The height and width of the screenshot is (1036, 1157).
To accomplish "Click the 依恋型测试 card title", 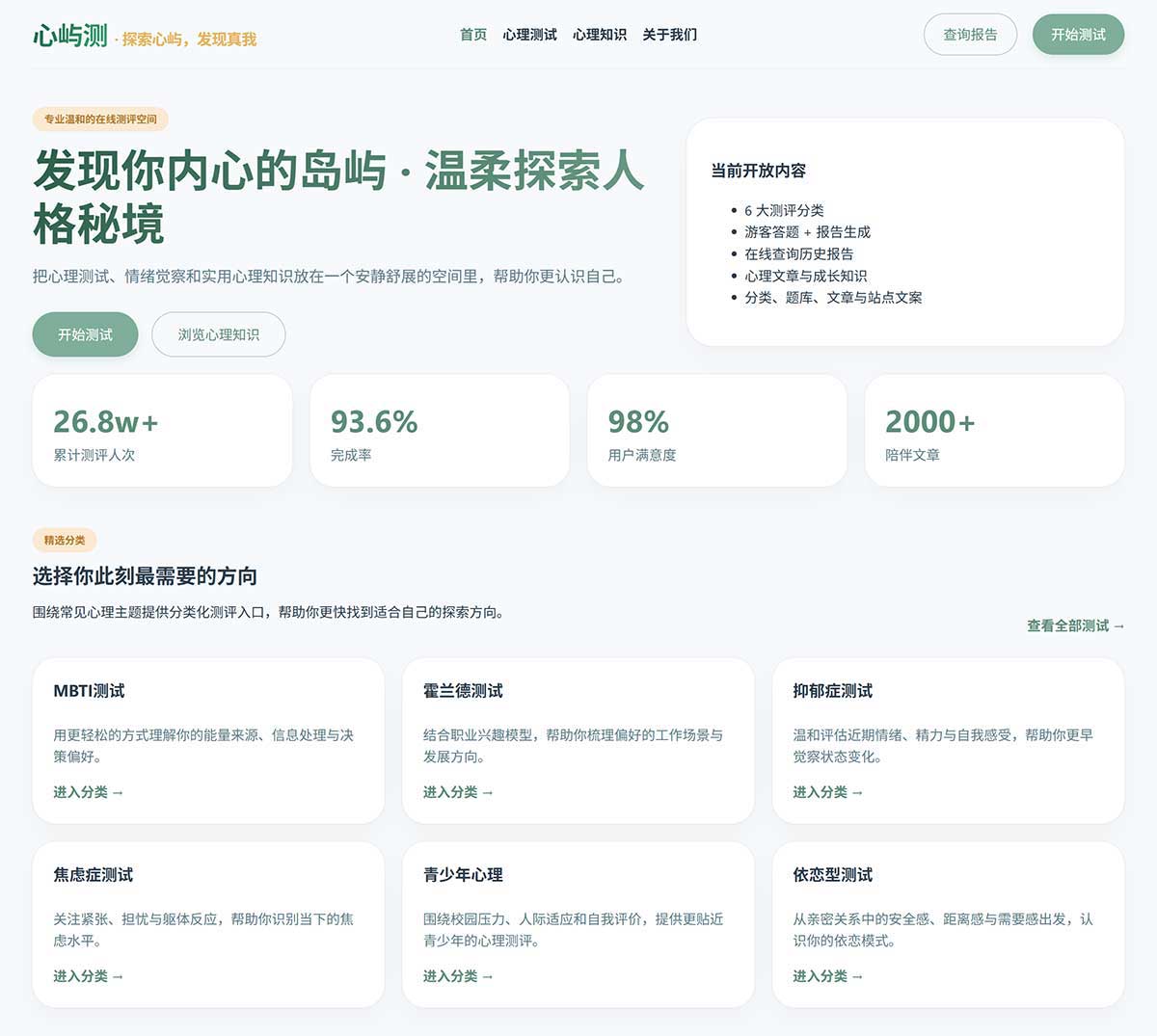I will pos(833,875).
